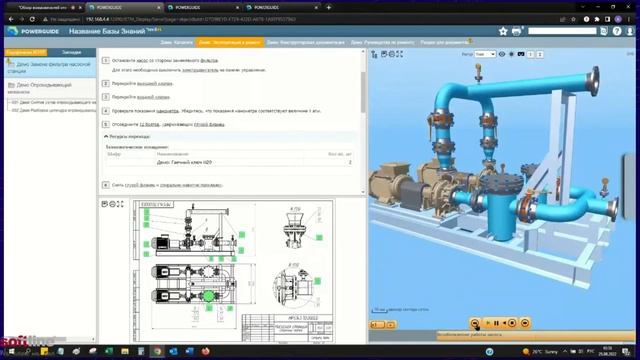Open a new browser tab with plus button
The height and width of the screenshot is (360, 640).
tap(328, 7)
